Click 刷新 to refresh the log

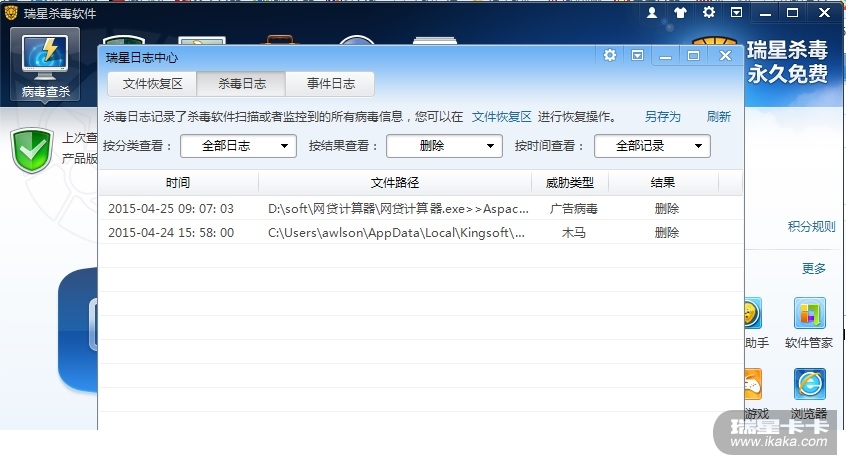[719, 116]
